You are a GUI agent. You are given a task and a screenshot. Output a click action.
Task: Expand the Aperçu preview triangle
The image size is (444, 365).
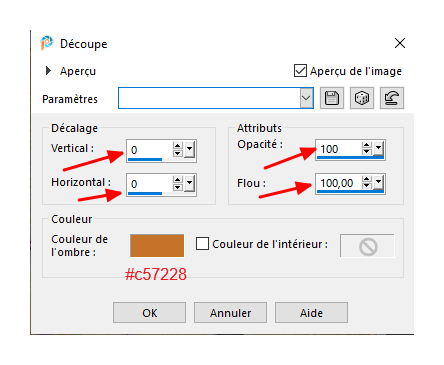click(x=48, y=71)
